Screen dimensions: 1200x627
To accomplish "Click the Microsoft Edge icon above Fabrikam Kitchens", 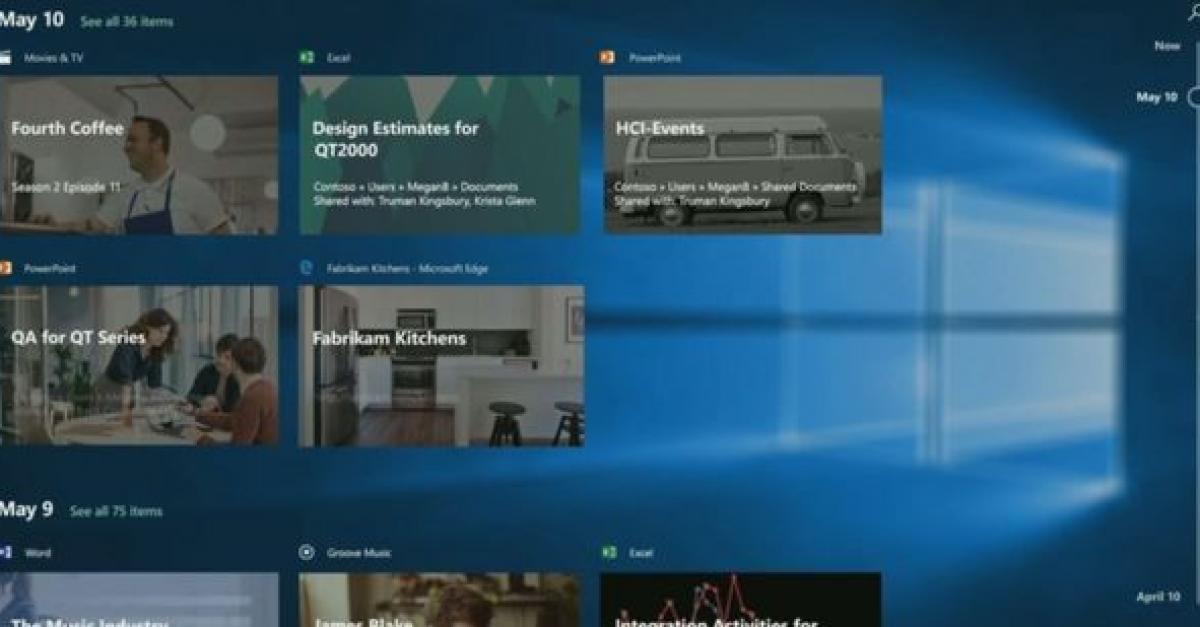I will (307, 268).
